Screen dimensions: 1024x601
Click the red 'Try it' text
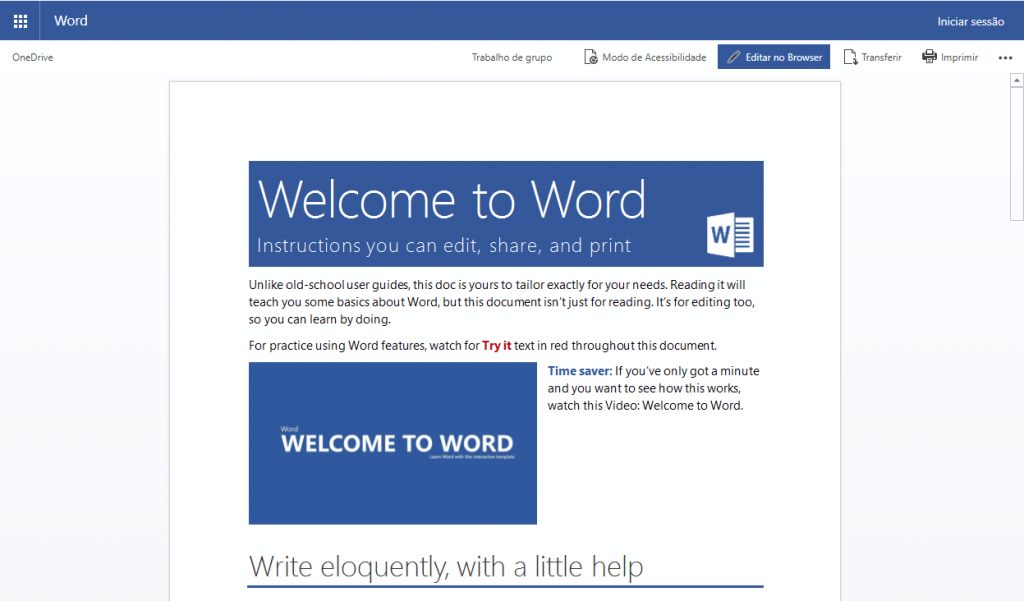496,346
